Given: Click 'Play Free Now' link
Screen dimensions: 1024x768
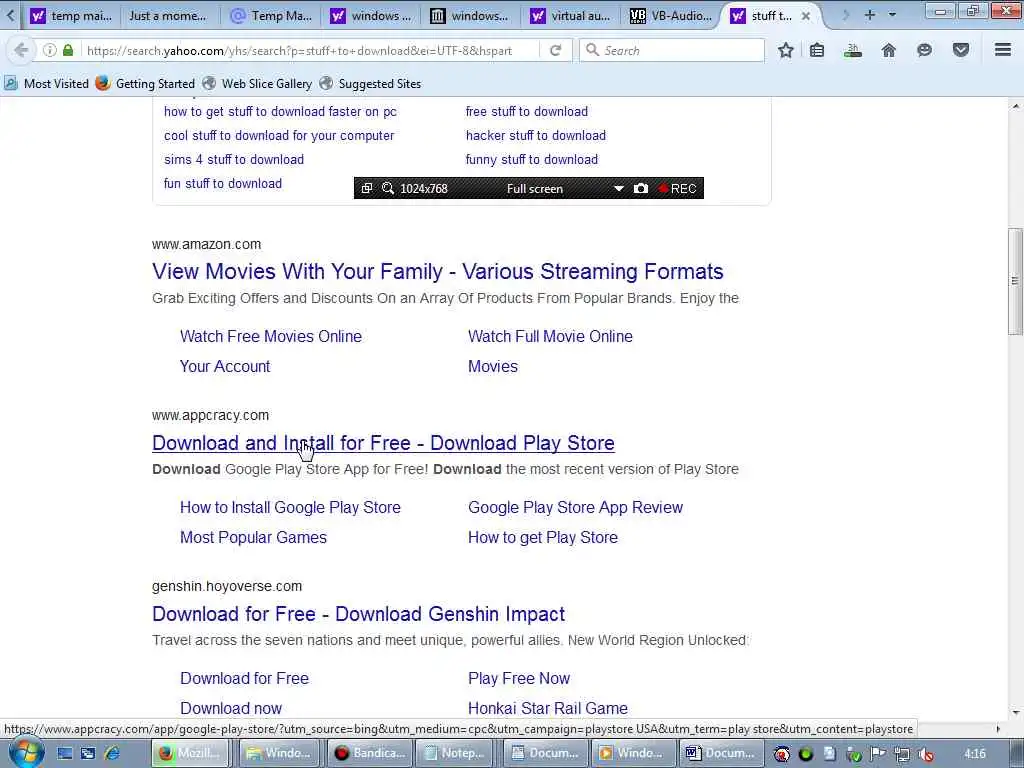Looking at the screenshot, I should (519, 679).
